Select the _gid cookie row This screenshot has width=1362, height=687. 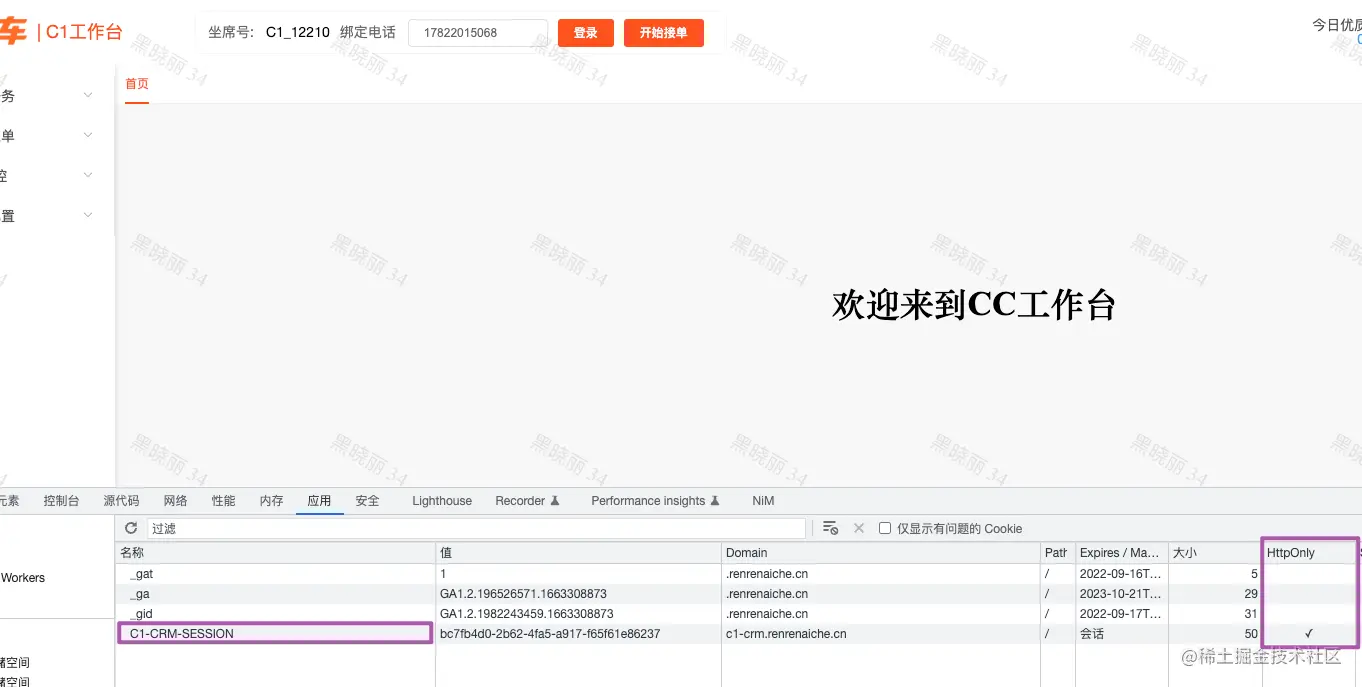pyautogui.click(x=738, y=614)
